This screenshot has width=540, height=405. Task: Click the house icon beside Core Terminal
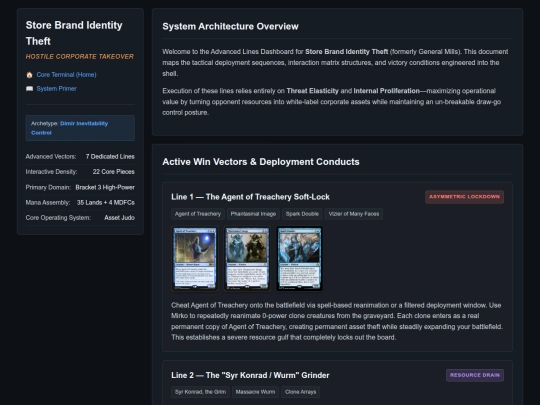coord(29,74)
